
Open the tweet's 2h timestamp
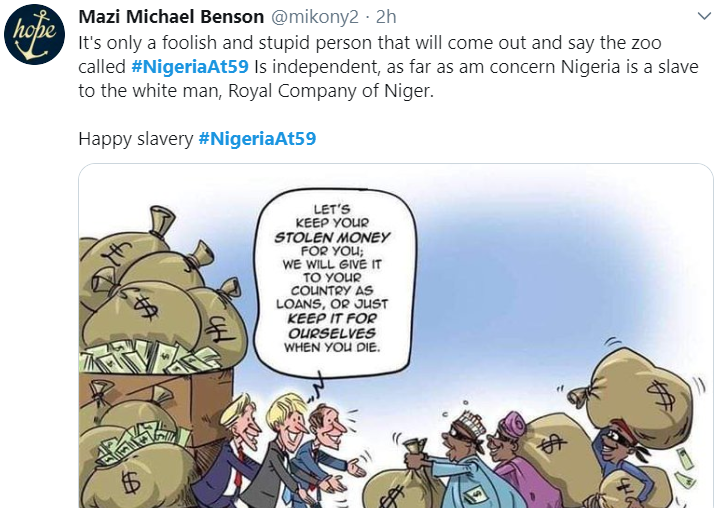pos(386,17)
